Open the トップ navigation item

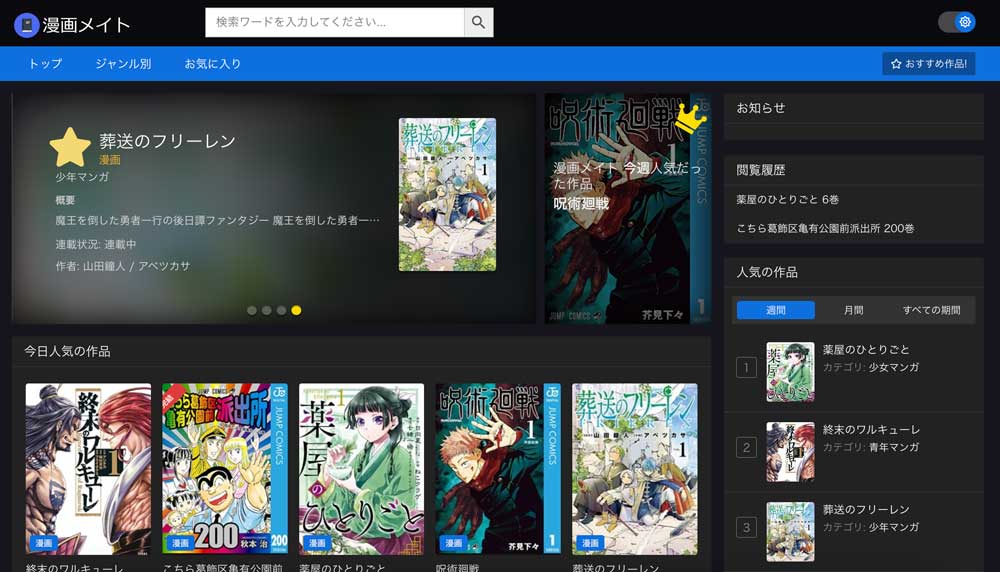45,64
